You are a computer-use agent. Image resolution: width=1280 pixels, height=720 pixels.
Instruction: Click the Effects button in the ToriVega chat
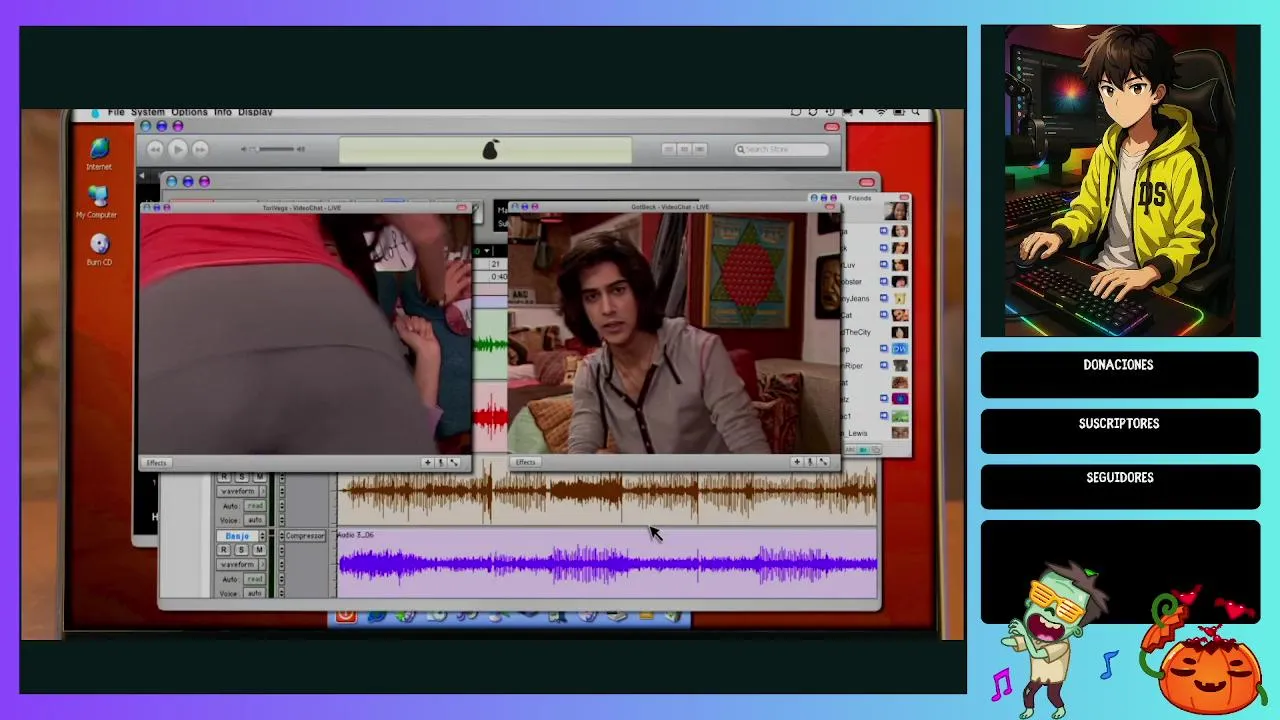tap(156, 463)
